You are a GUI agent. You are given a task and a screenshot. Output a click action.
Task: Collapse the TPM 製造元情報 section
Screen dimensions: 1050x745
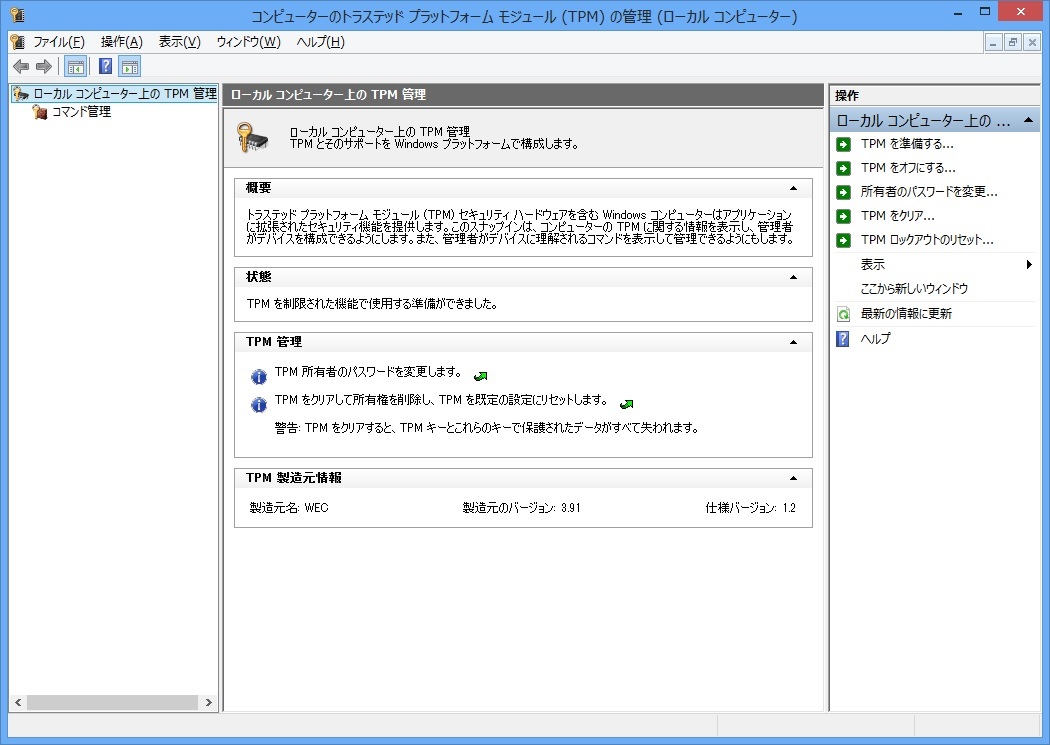pyautogui.click(x=794, y=478)
